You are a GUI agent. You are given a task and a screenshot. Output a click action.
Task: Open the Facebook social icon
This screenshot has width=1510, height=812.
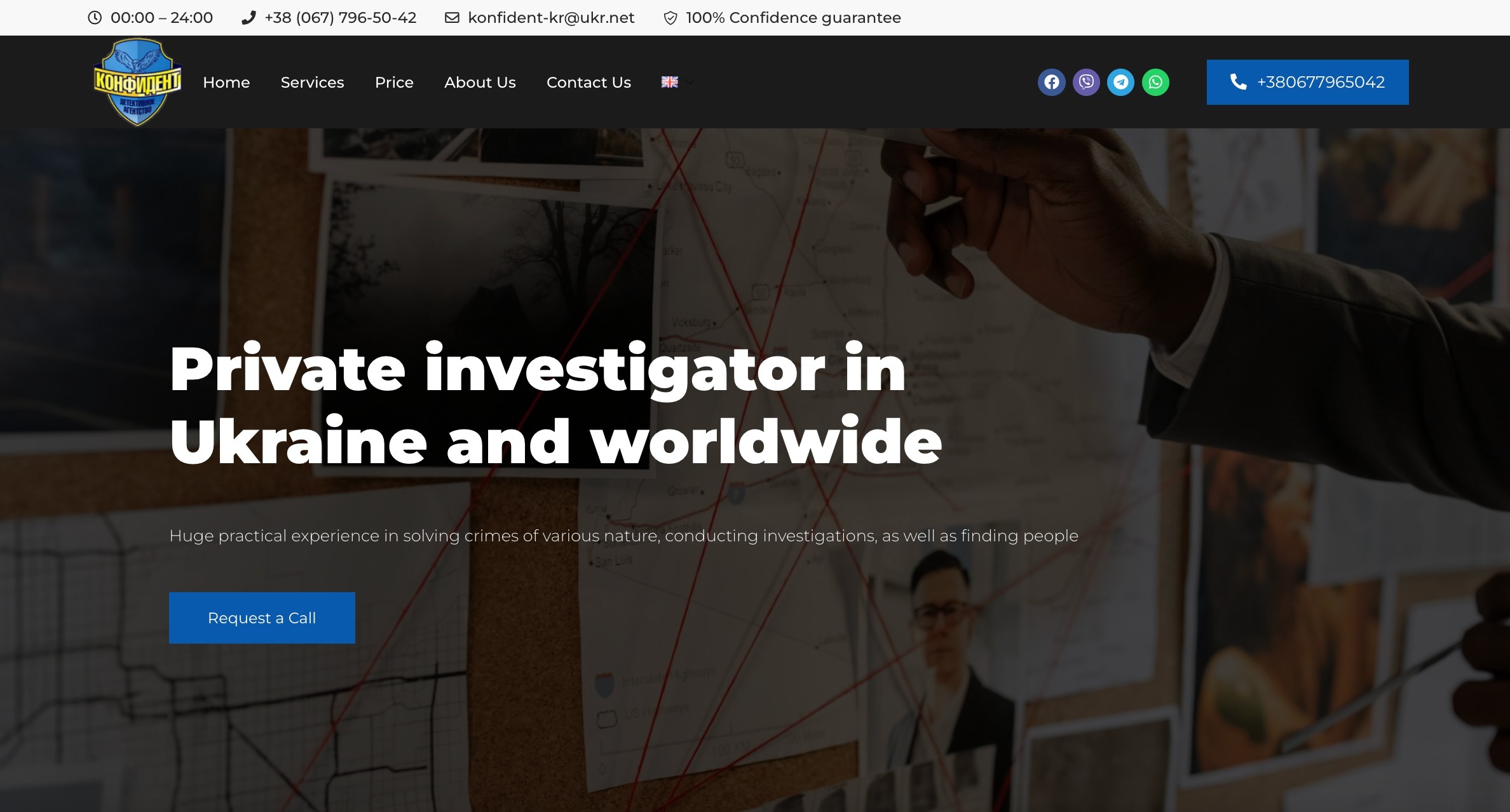[1051, 82]
